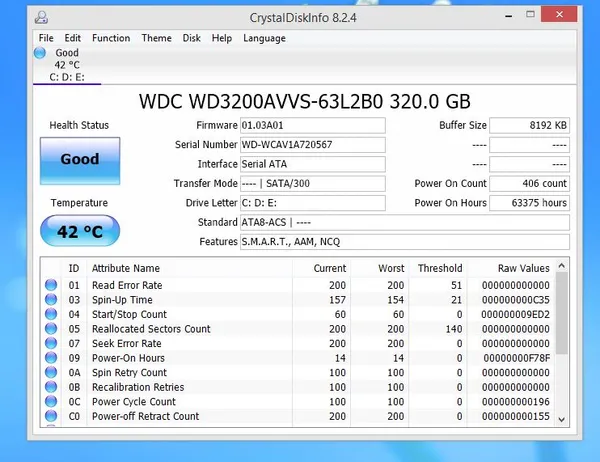This screenshot has width=600, height=462.
Task: Click the attribute list scrollbar thumb
Action: (561, 313)
